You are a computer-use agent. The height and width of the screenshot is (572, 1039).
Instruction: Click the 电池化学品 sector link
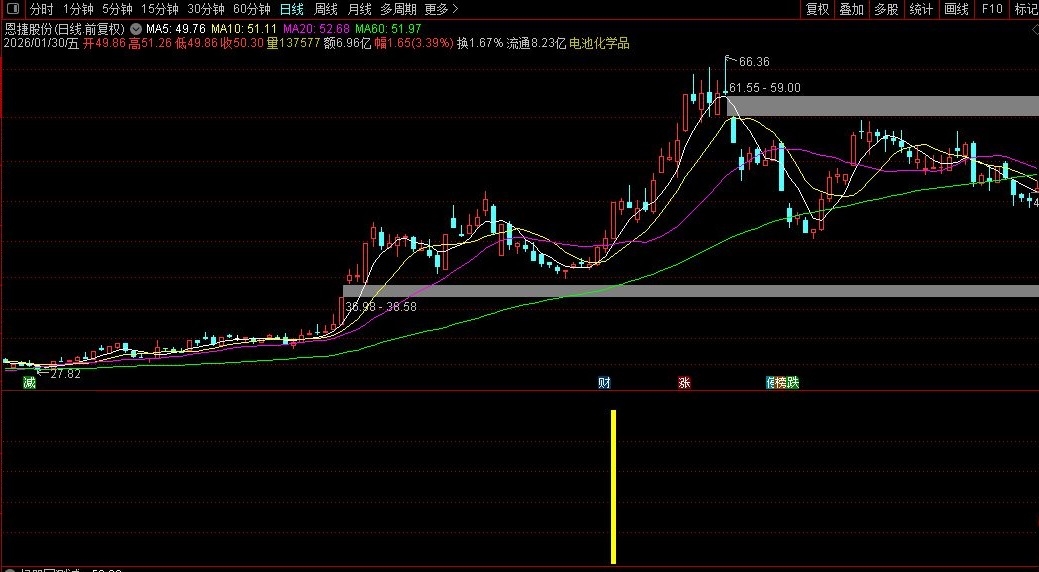[x=599, y=44]
